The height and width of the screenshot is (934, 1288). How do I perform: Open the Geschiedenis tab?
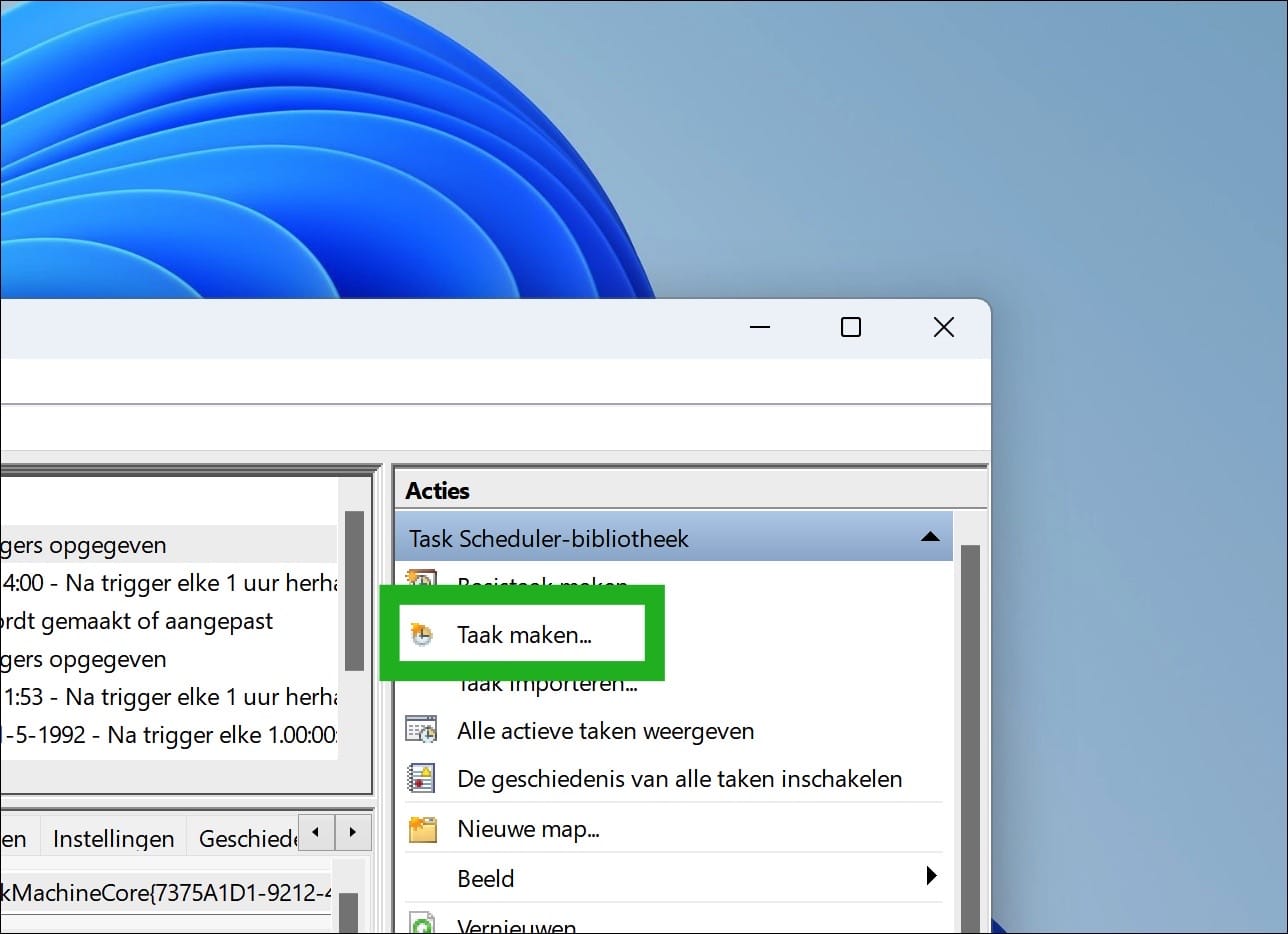click(247, 838)
